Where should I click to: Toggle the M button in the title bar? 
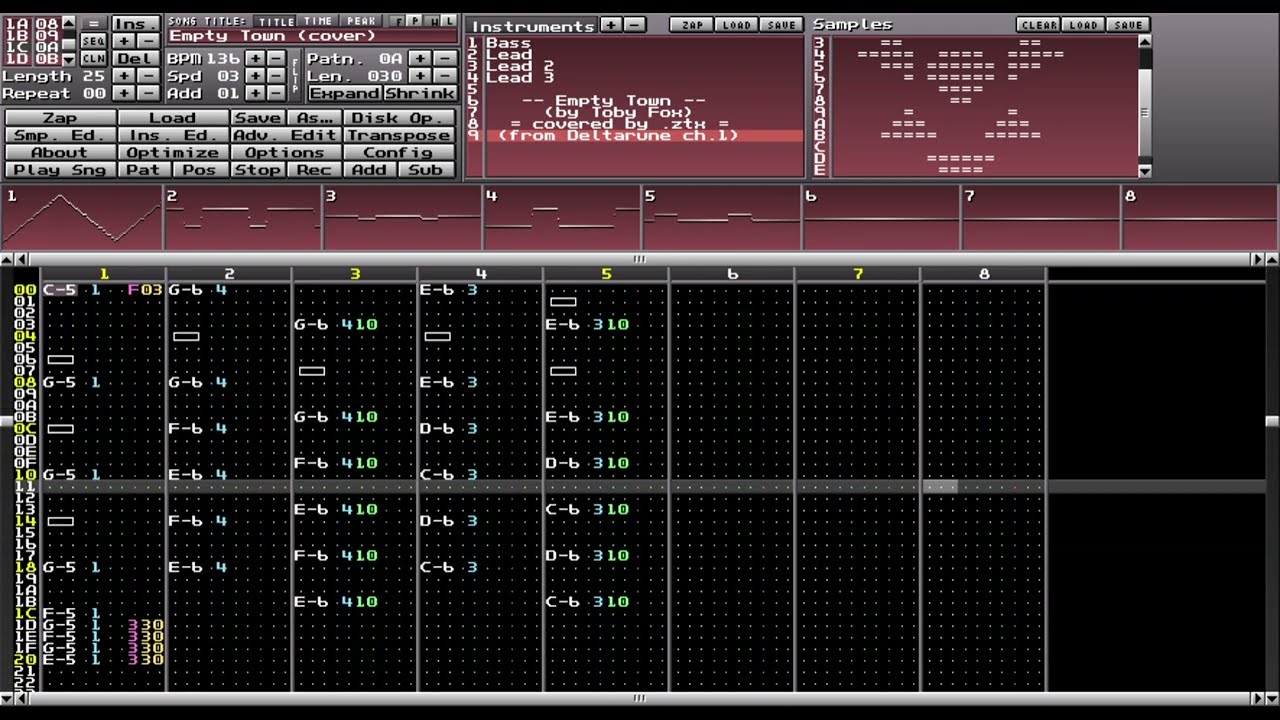[432, 21]
